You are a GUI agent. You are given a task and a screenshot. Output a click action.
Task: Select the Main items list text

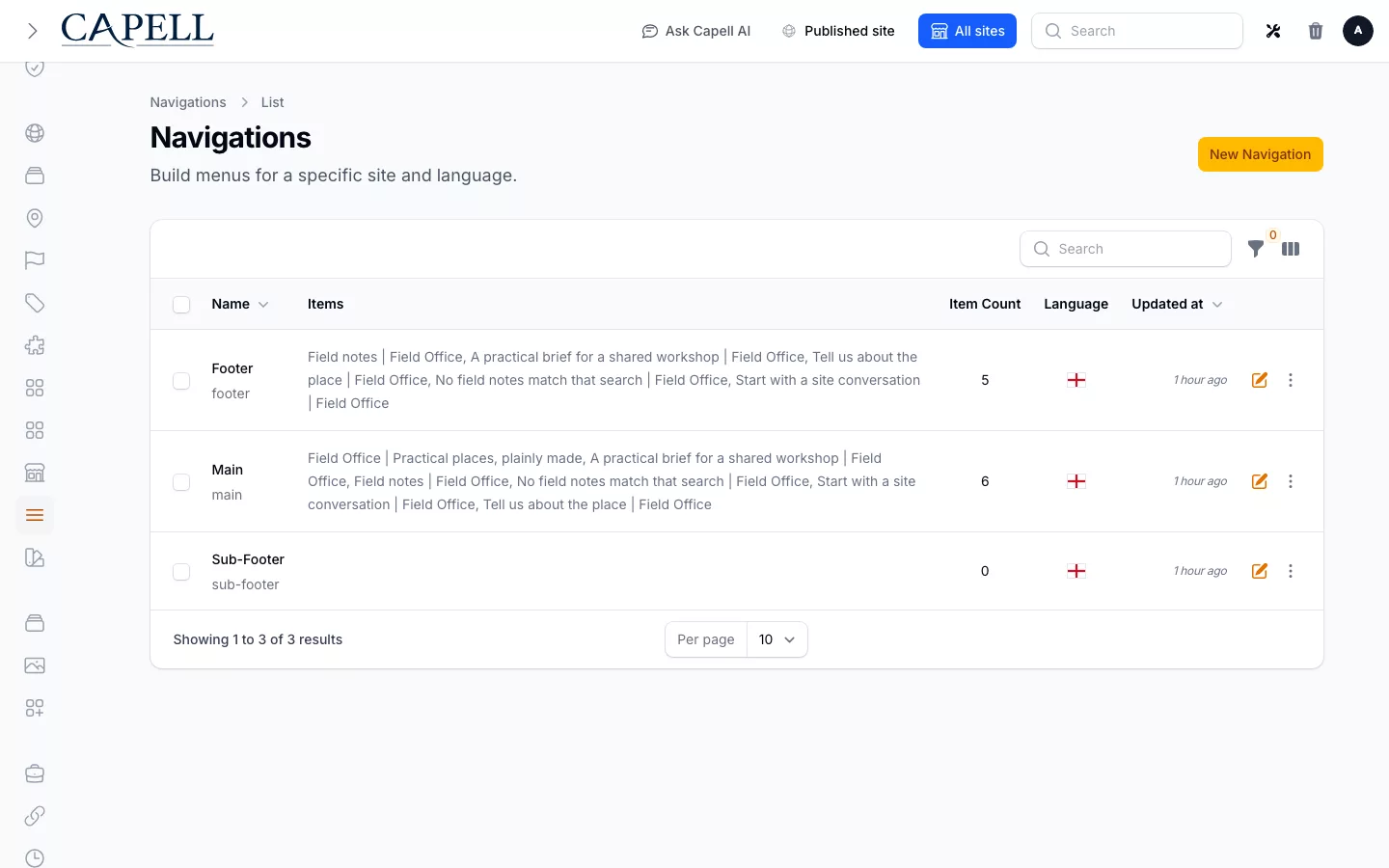613,481
